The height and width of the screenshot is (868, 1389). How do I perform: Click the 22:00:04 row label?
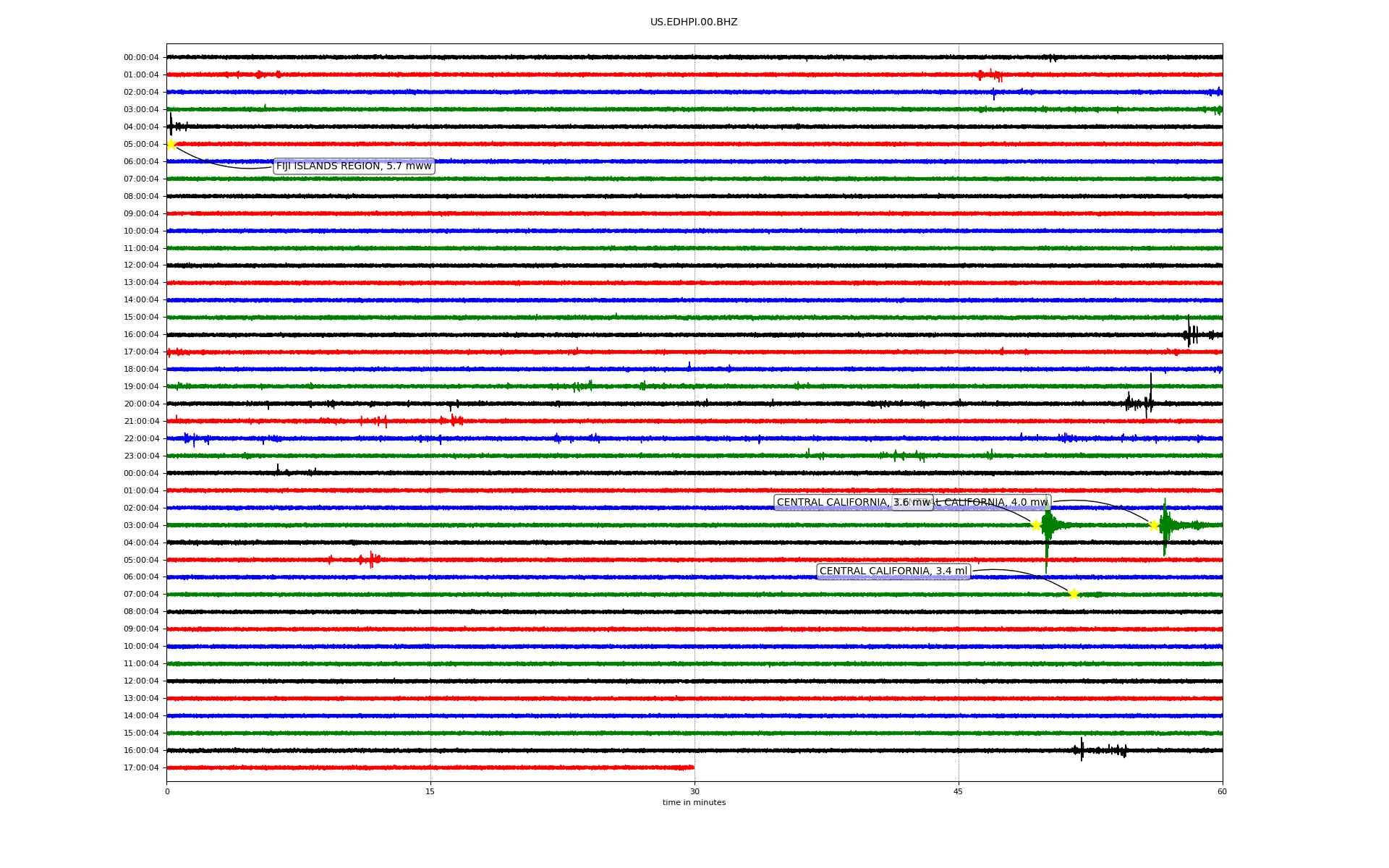[x=141, y=438]
